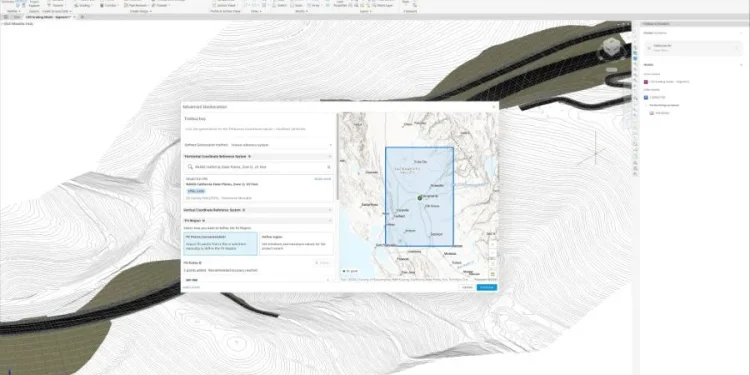750x375 pixels.
Task: Open the Create Design panel dropdown
Action: pyautogui.click(x=141, y=11)
